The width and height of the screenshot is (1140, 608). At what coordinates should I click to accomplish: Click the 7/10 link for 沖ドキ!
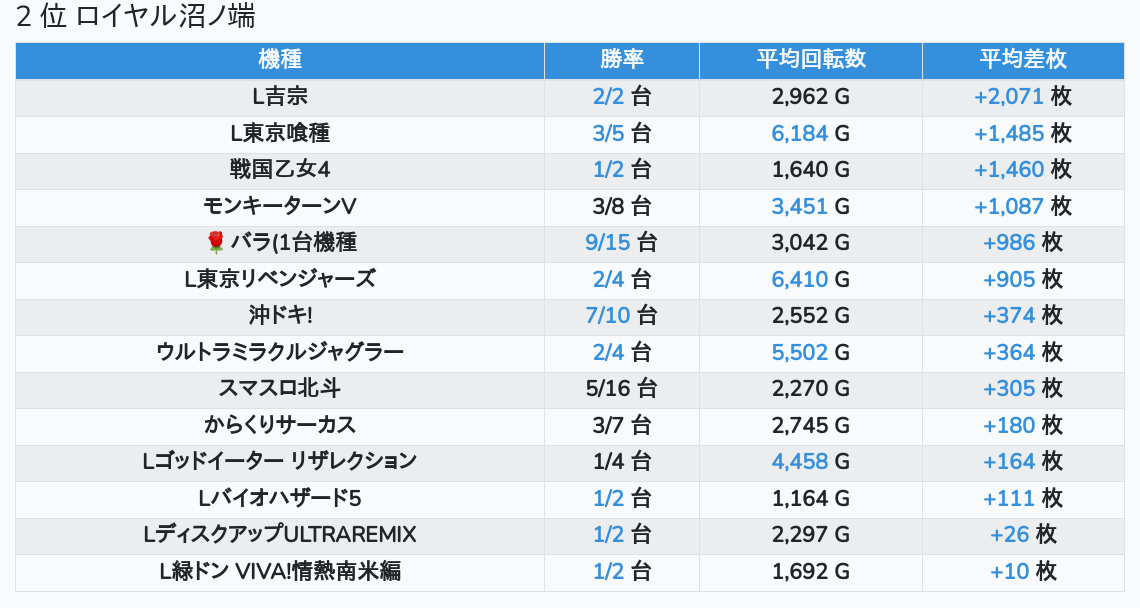click(608, 316)
